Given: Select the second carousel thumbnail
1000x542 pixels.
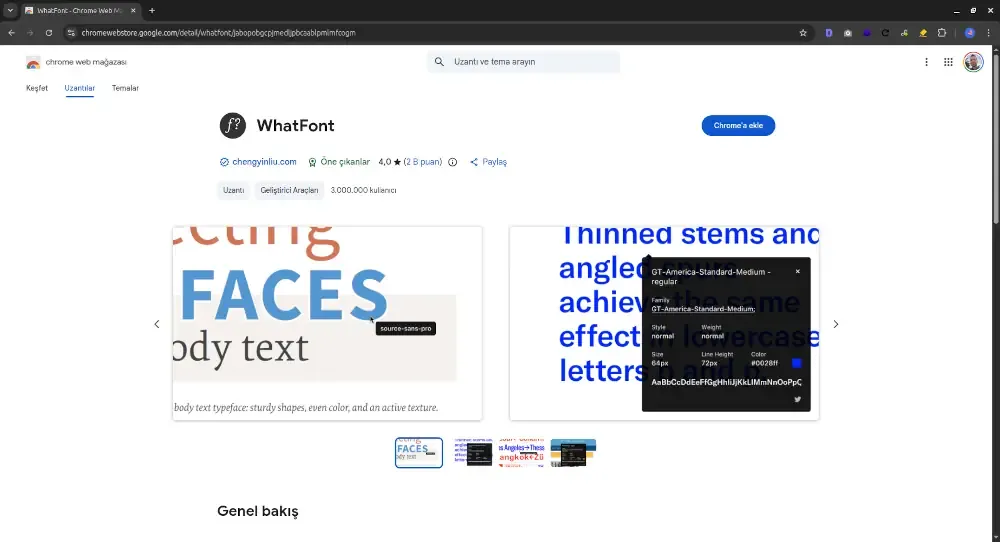Looking at the screenshot, I should point(472,453).
